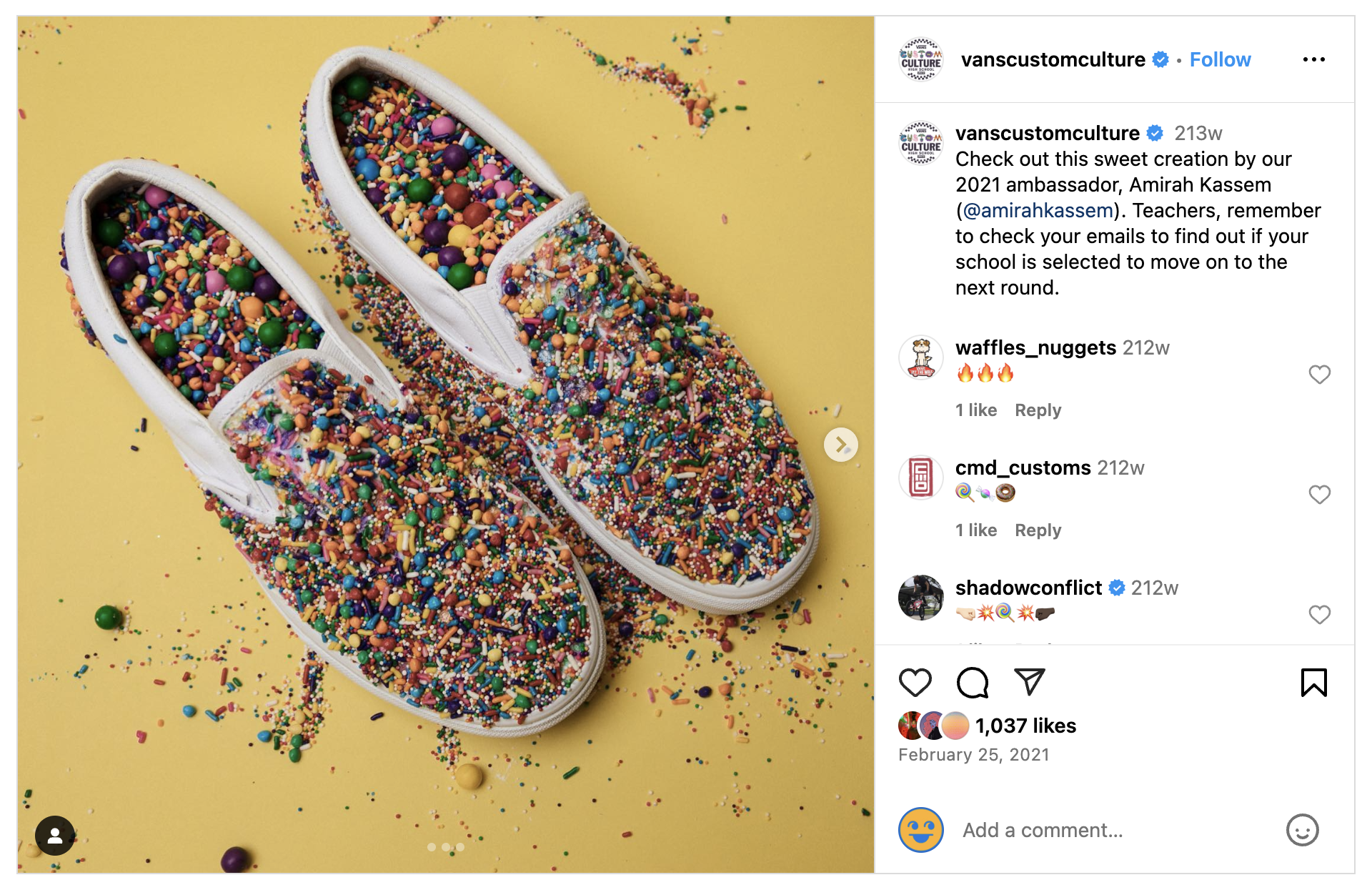Open the cmd_customs avatar icon
This screenshot has height=895, width=1372.
pos(921,478)
